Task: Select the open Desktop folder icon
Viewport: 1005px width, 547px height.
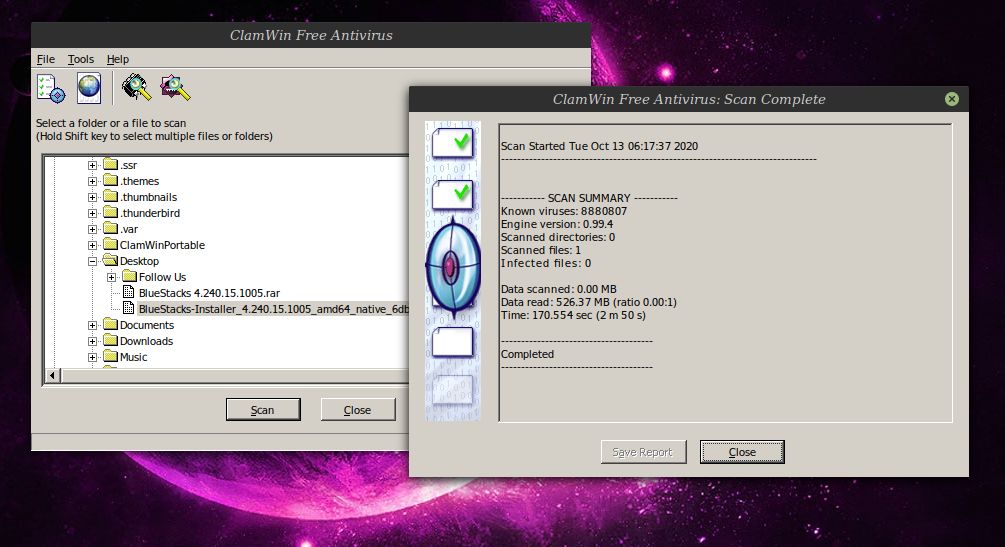Action: click(110, 260)
